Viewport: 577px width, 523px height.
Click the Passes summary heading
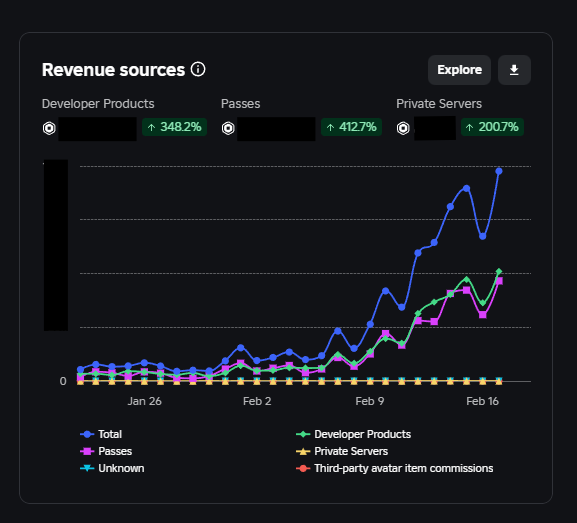241,104
